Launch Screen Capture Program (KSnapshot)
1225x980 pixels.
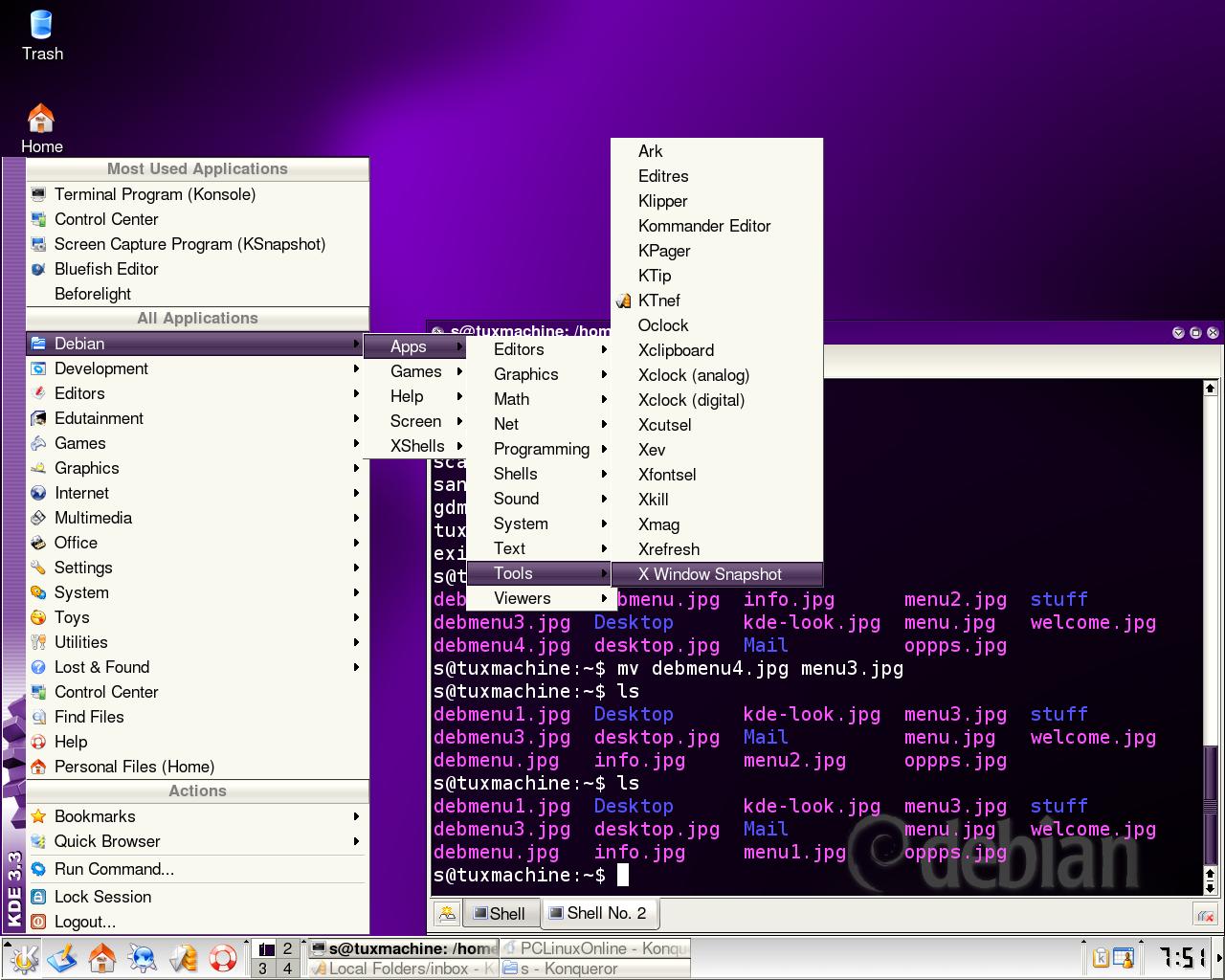click(197, 244)
